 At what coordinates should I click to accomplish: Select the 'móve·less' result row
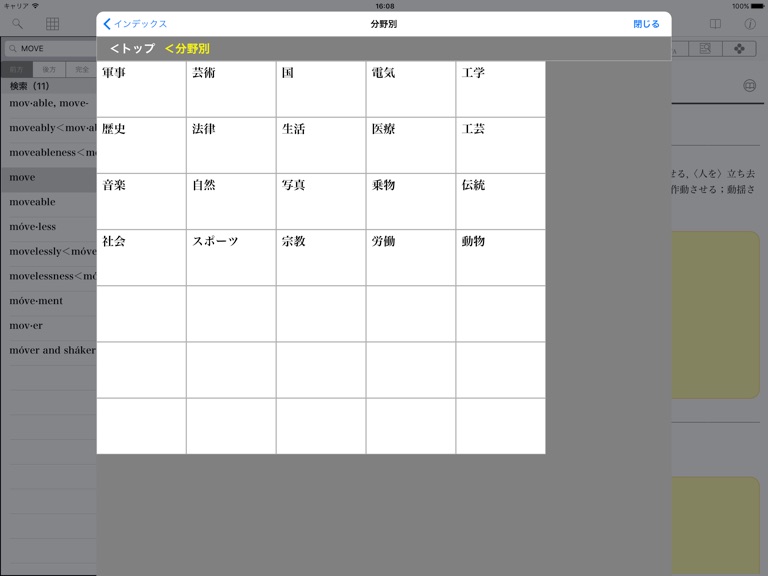(x=48, y=227)
